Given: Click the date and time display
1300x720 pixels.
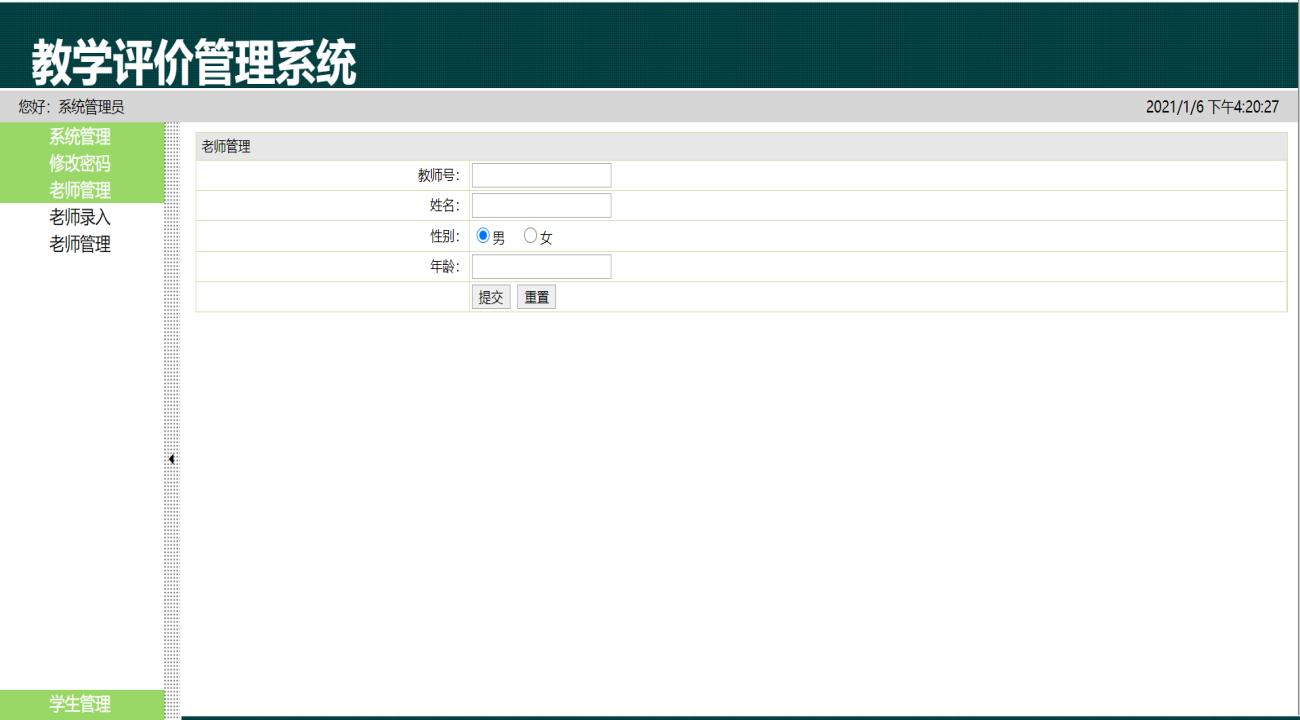Looking at the screenshot, I should [x=1212, y=107].
